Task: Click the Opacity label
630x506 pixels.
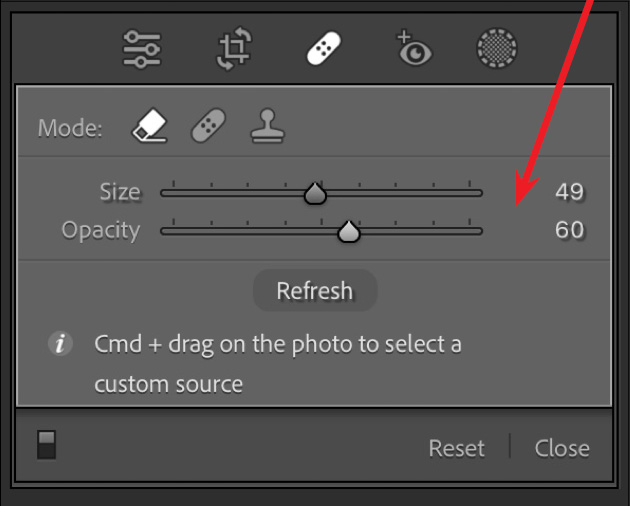Action: pos(100,230)
